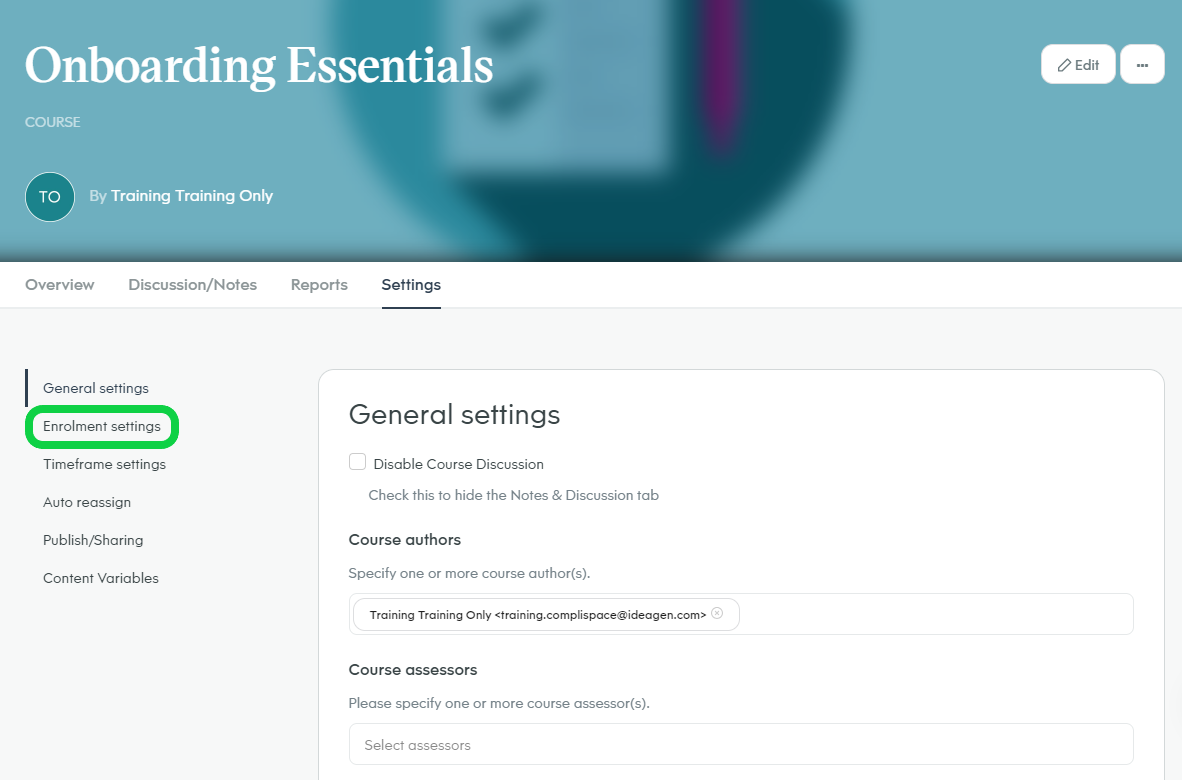Select the Settings tab
Viewport: 1182px width, 780px height.
411,285
